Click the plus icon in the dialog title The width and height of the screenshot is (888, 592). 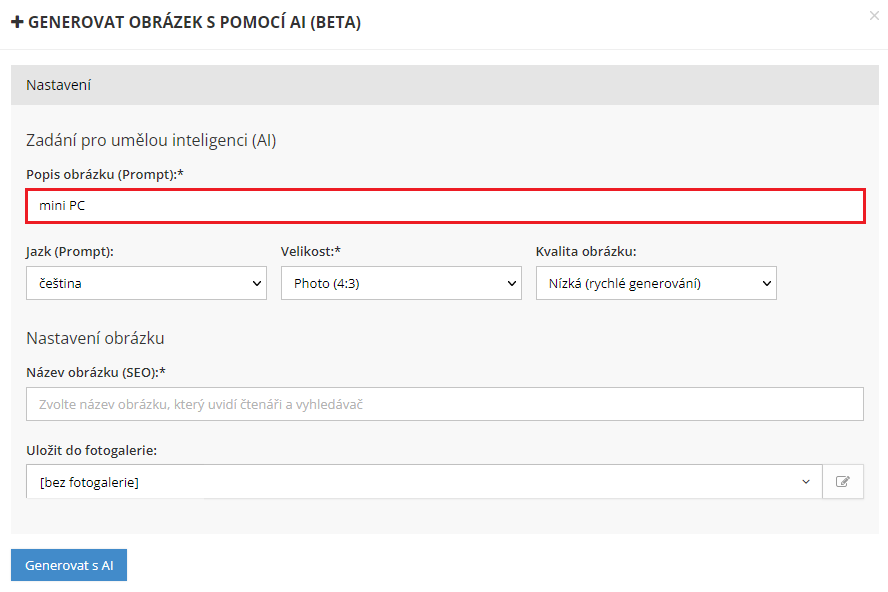coord(17,23)
